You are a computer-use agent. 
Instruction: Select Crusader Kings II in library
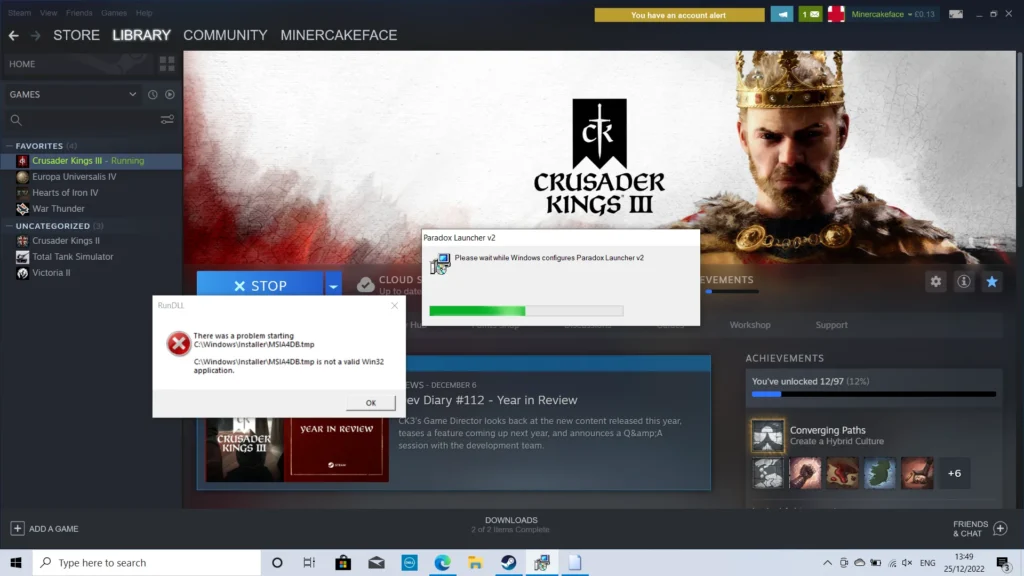coord(66,240)
